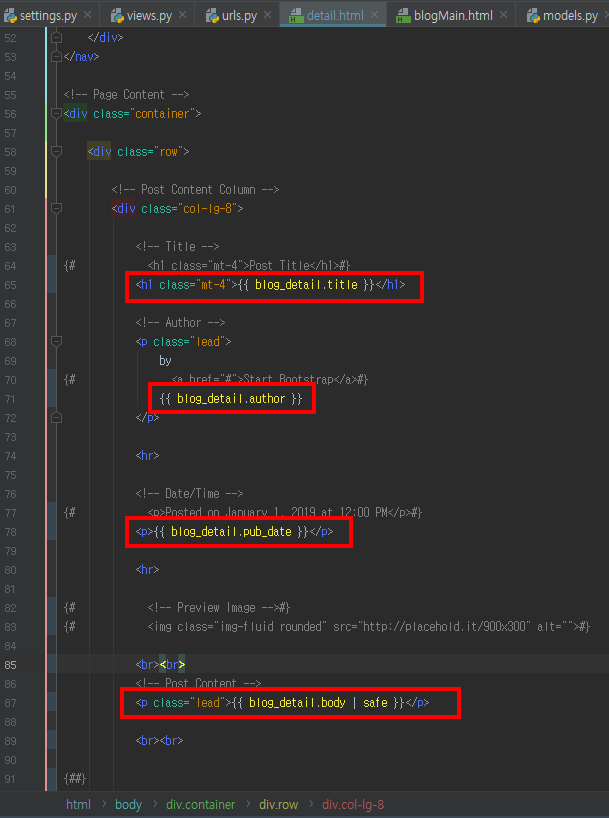Close the views.py tab
609x818 pixels.
click(183, 15)
